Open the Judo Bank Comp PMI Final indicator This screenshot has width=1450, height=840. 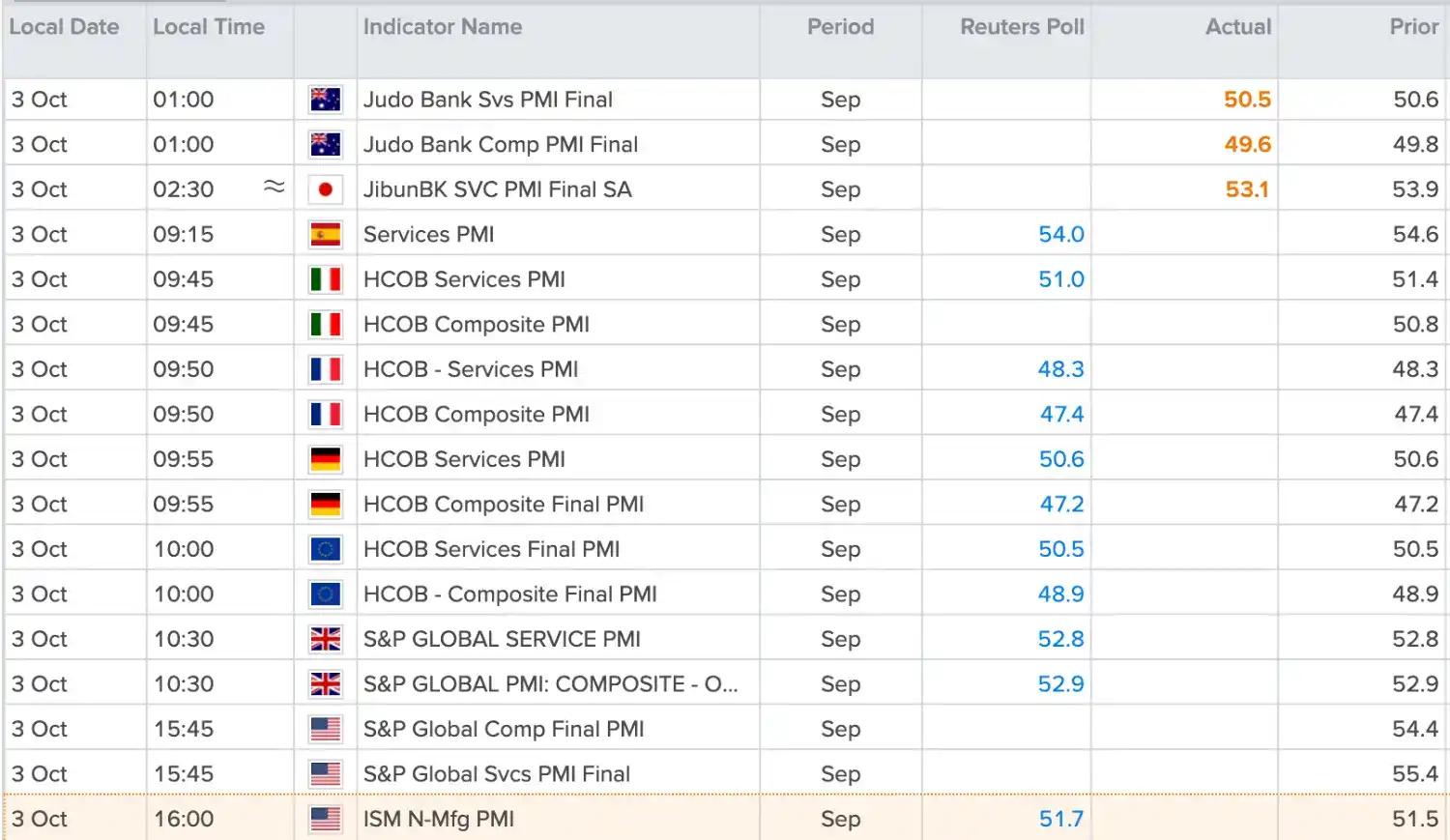501,144
